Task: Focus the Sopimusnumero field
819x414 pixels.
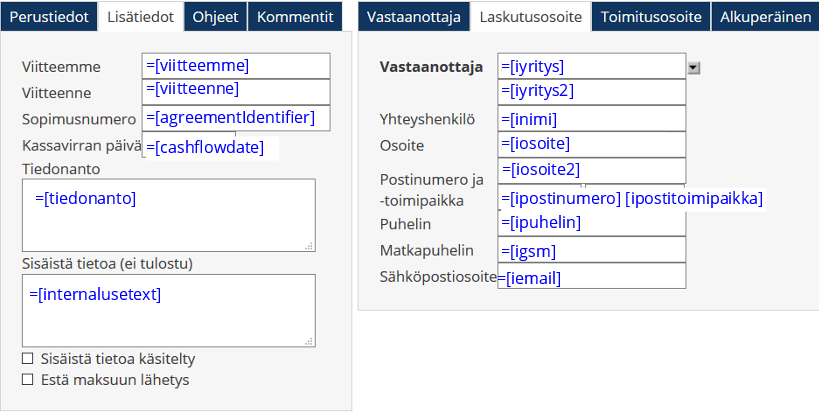Action: (x=237, y=118)
